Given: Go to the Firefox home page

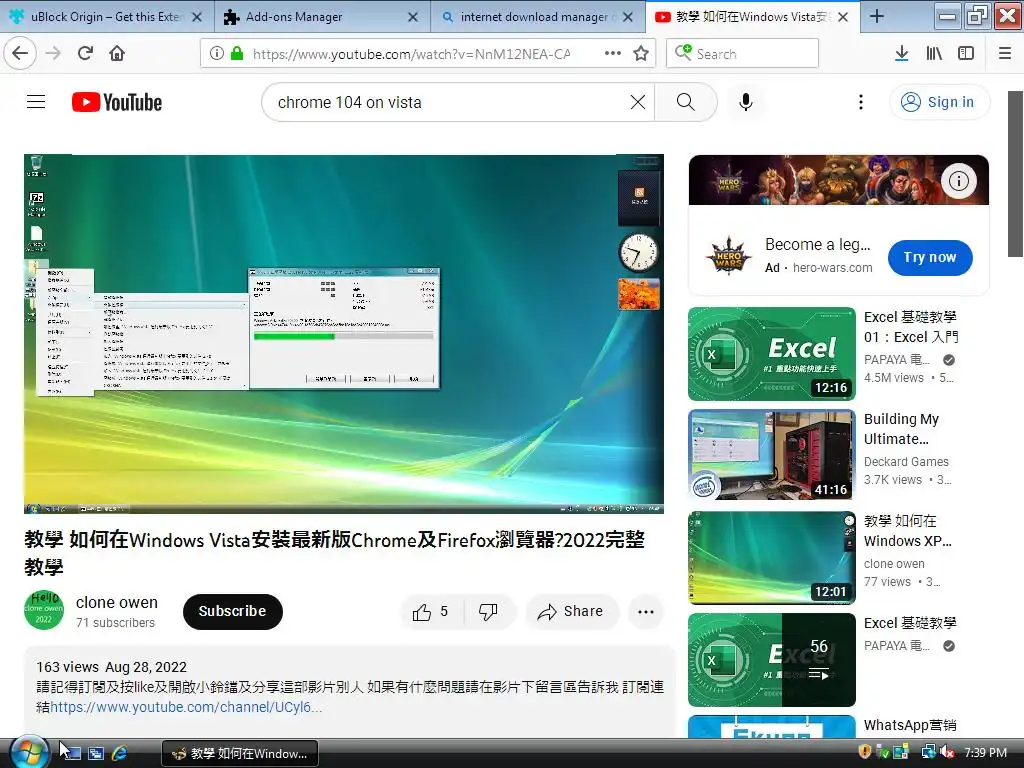Looking at the screenshot, I should point(117,54).
